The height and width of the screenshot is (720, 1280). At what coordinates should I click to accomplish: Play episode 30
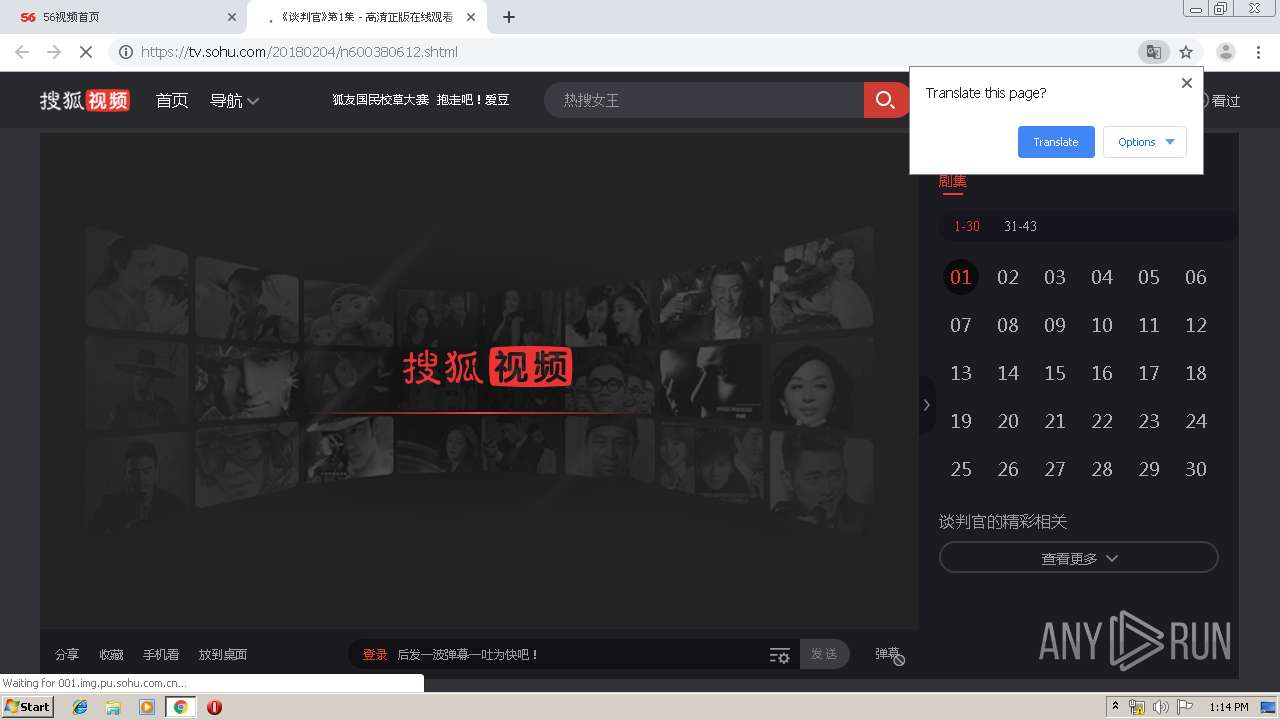(1196, 469)
